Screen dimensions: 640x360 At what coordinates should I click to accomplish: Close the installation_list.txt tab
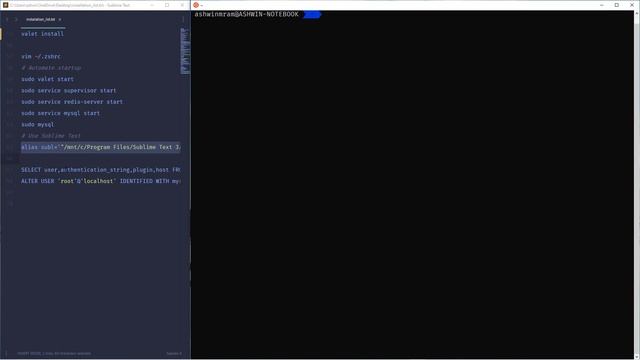click(60, 19)
